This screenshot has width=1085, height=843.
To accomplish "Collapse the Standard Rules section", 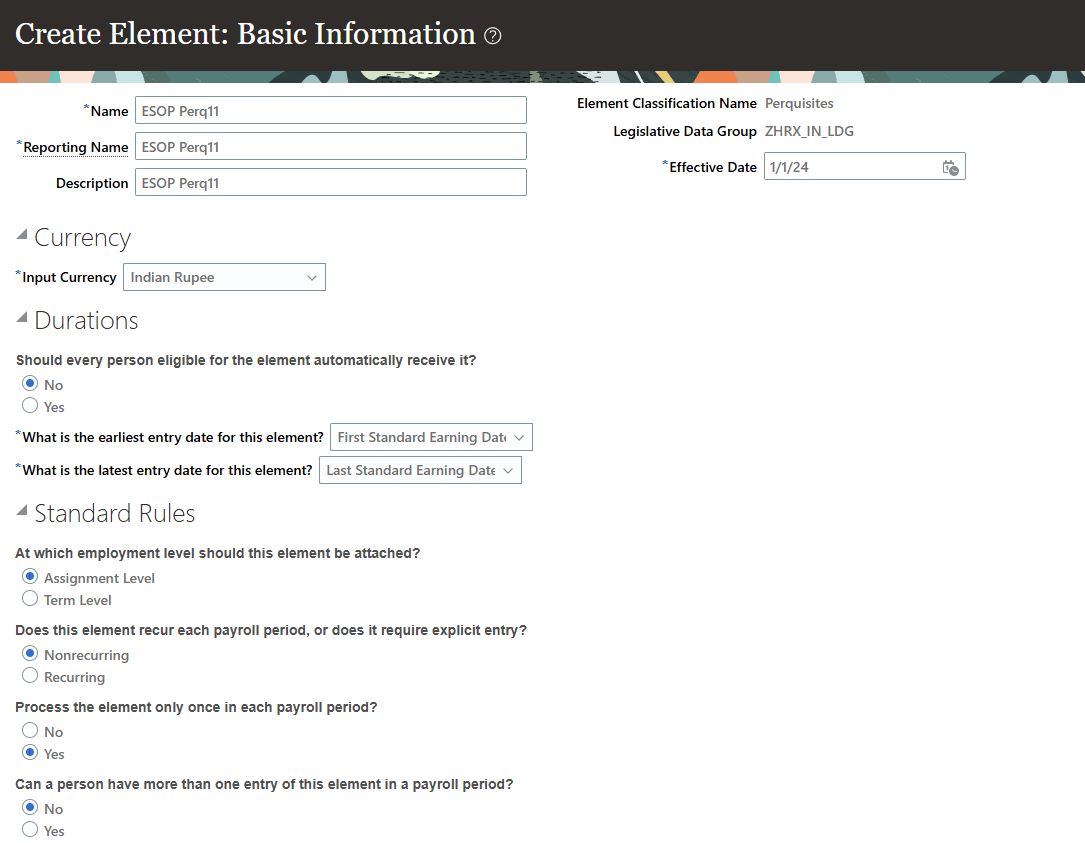I will coord(22,511).
